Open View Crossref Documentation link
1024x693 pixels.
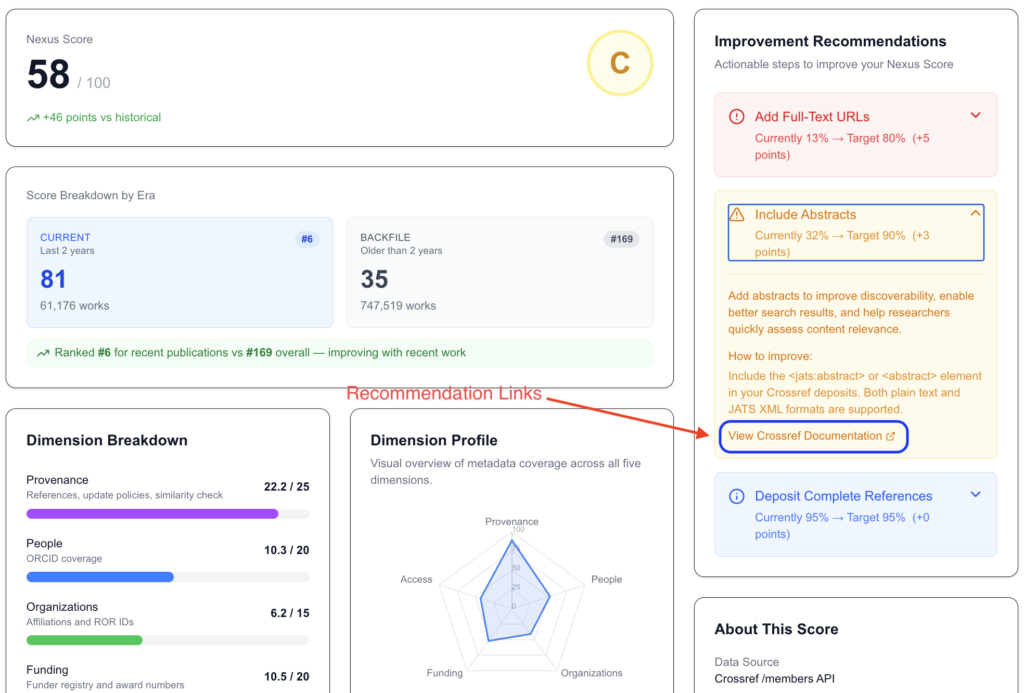coord(813,436)
